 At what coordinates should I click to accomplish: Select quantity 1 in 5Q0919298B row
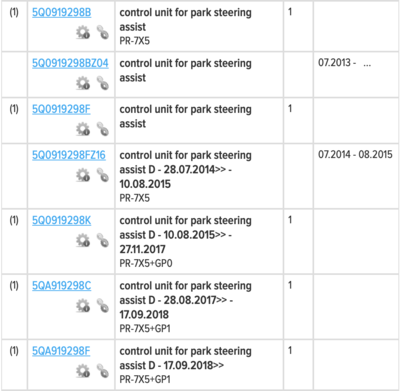(x=290, y=12)
